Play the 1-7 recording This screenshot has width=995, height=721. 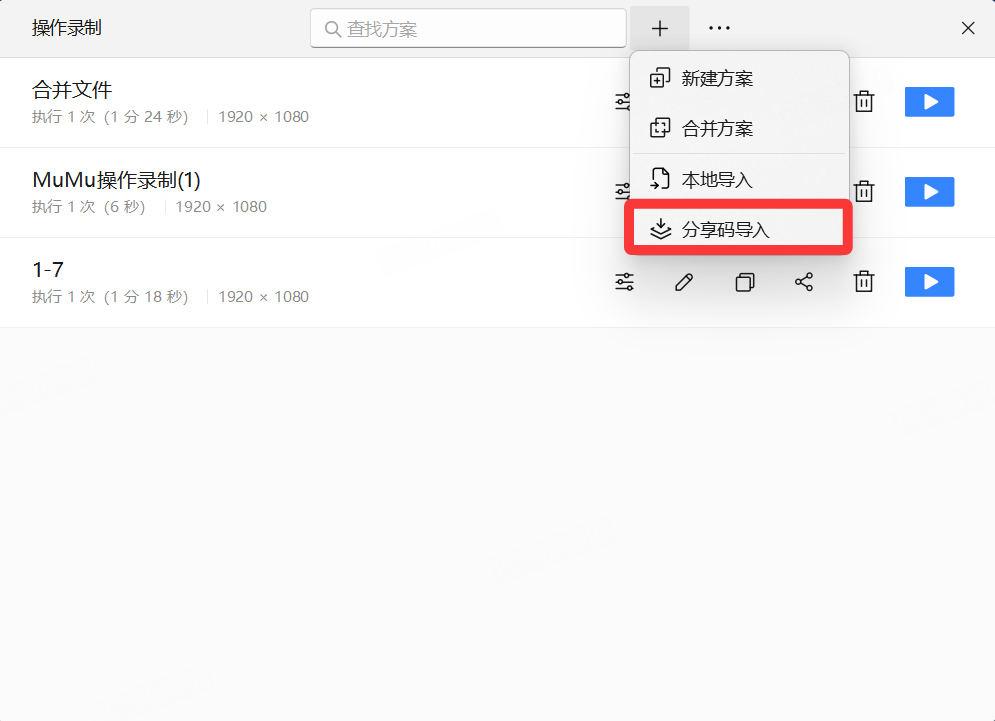(930, 282)
